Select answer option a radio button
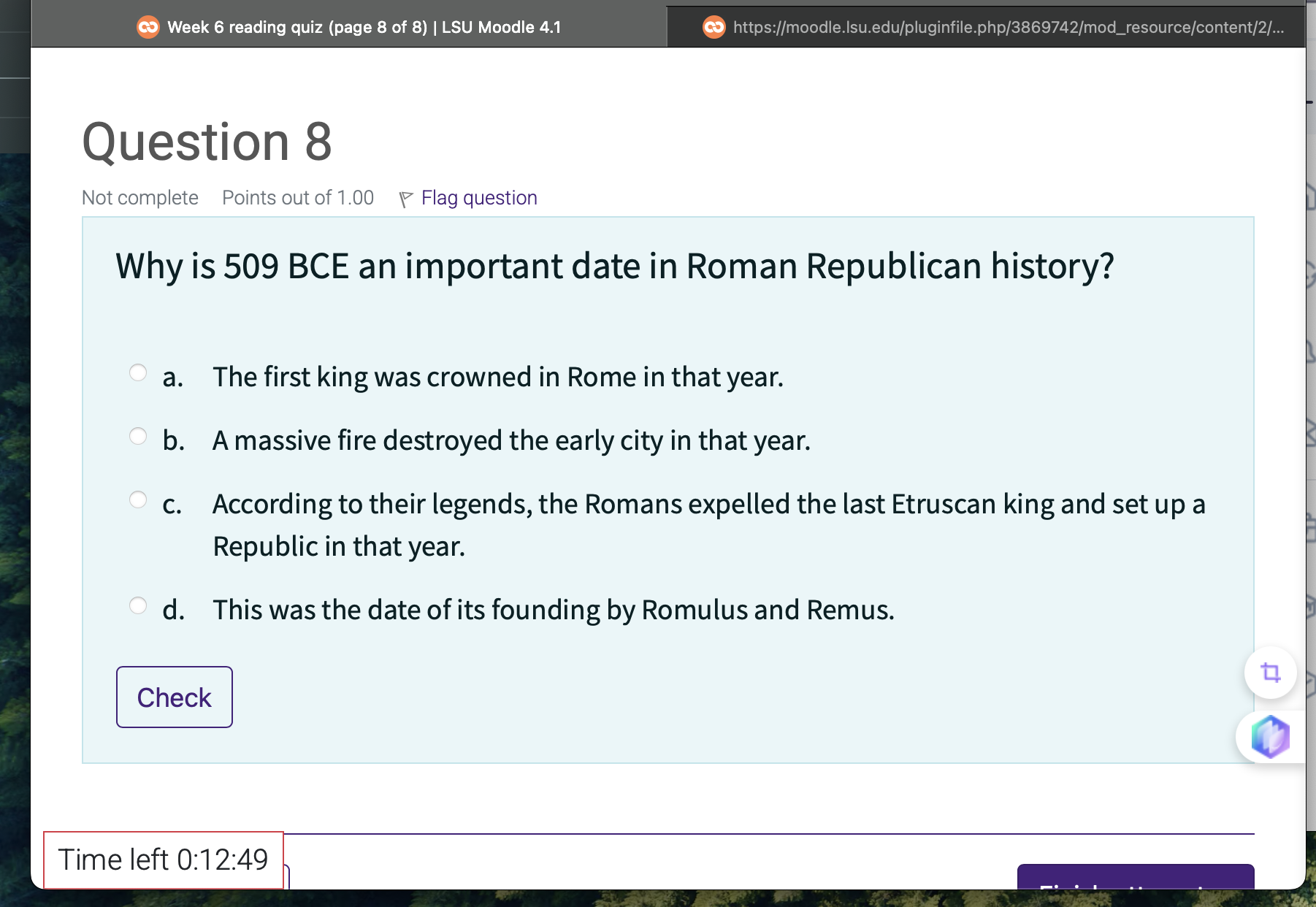 point(138,372)
